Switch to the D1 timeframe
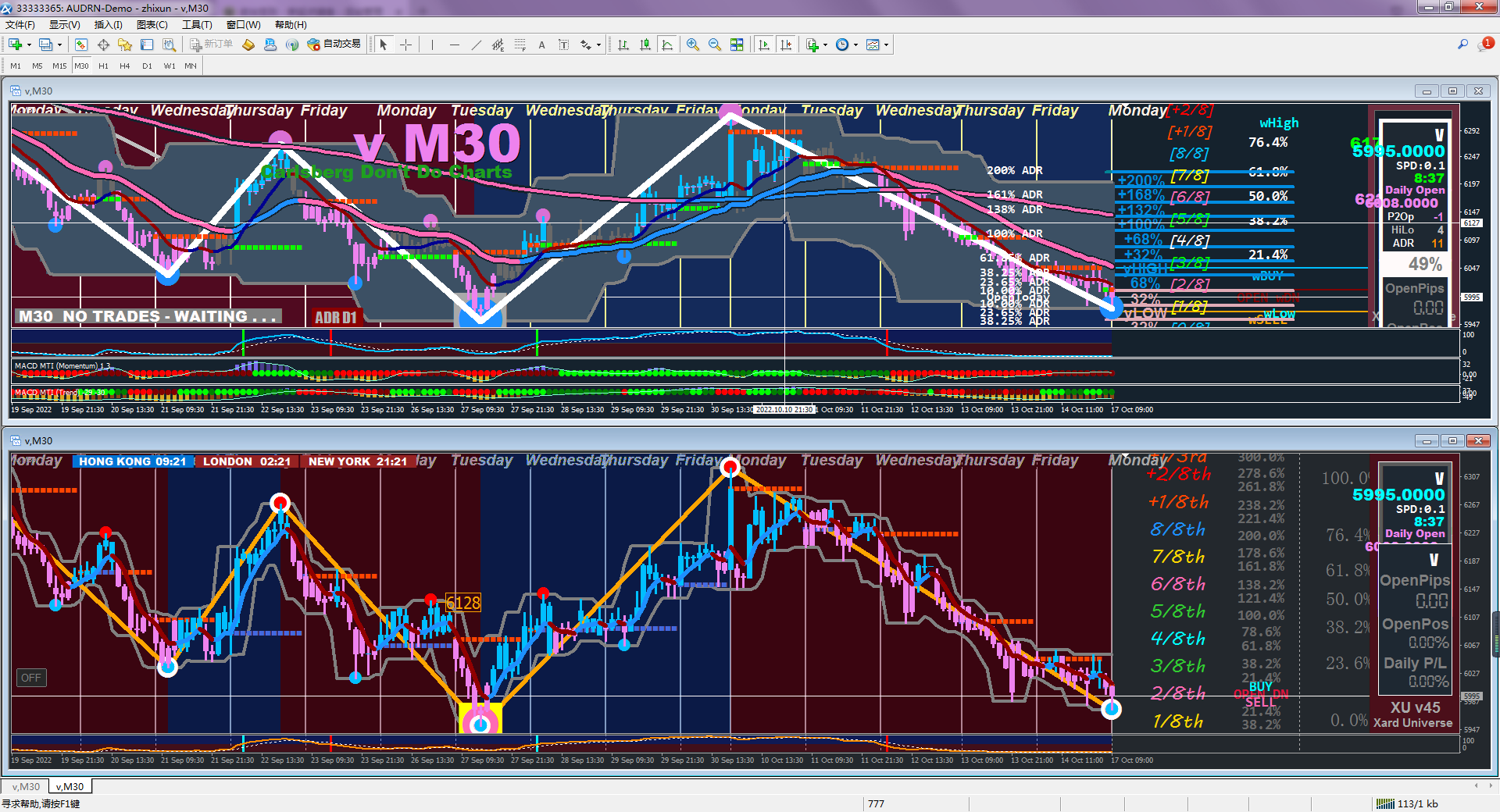Screen dimensions: 1500x812 tap(147, 66)
